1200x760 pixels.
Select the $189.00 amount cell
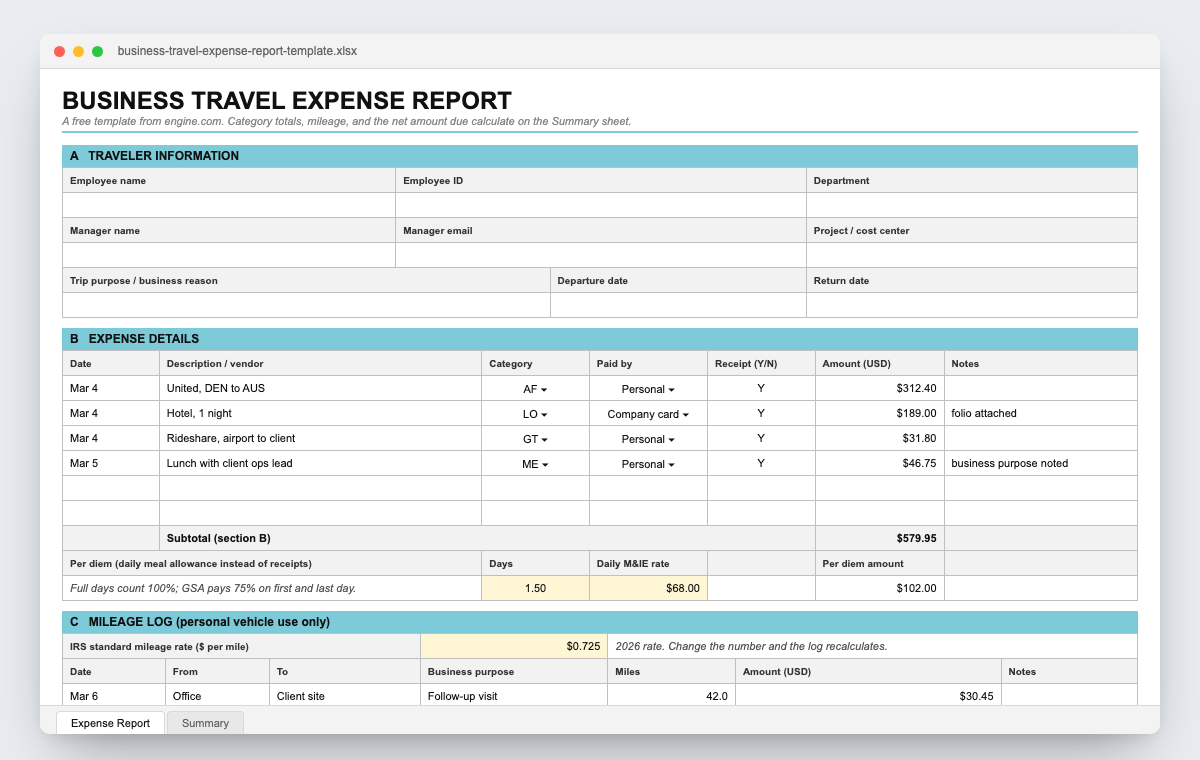[x=880, y=413]
